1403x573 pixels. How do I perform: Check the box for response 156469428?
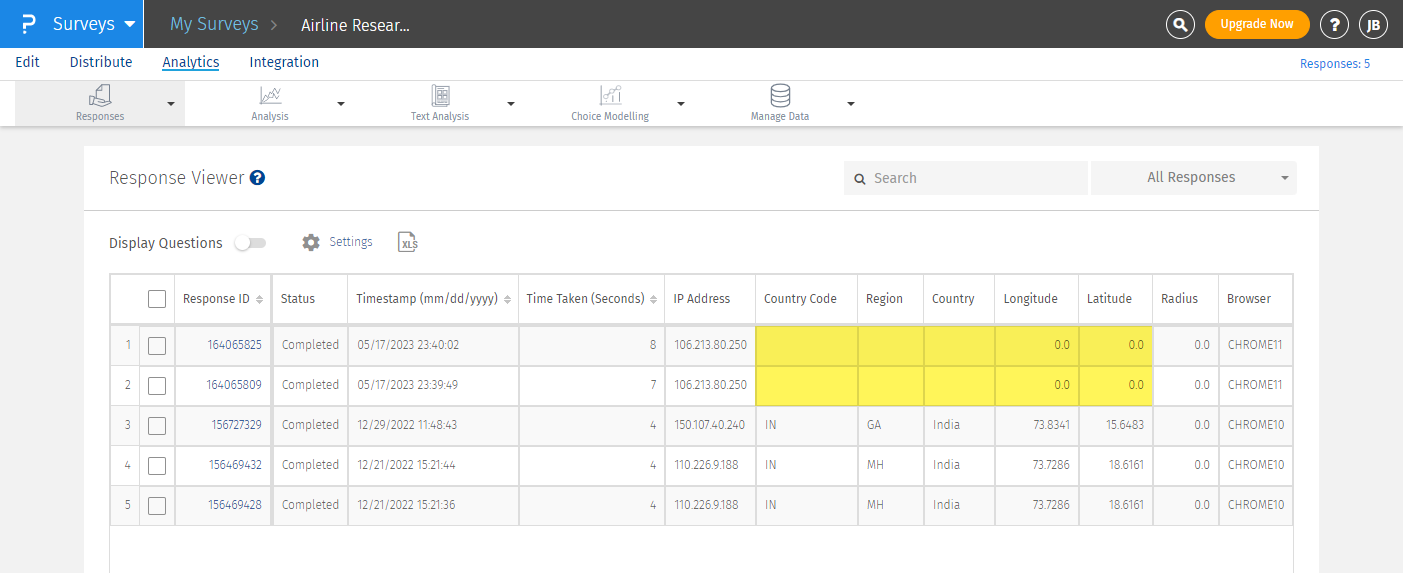click(x=156, y=505)
